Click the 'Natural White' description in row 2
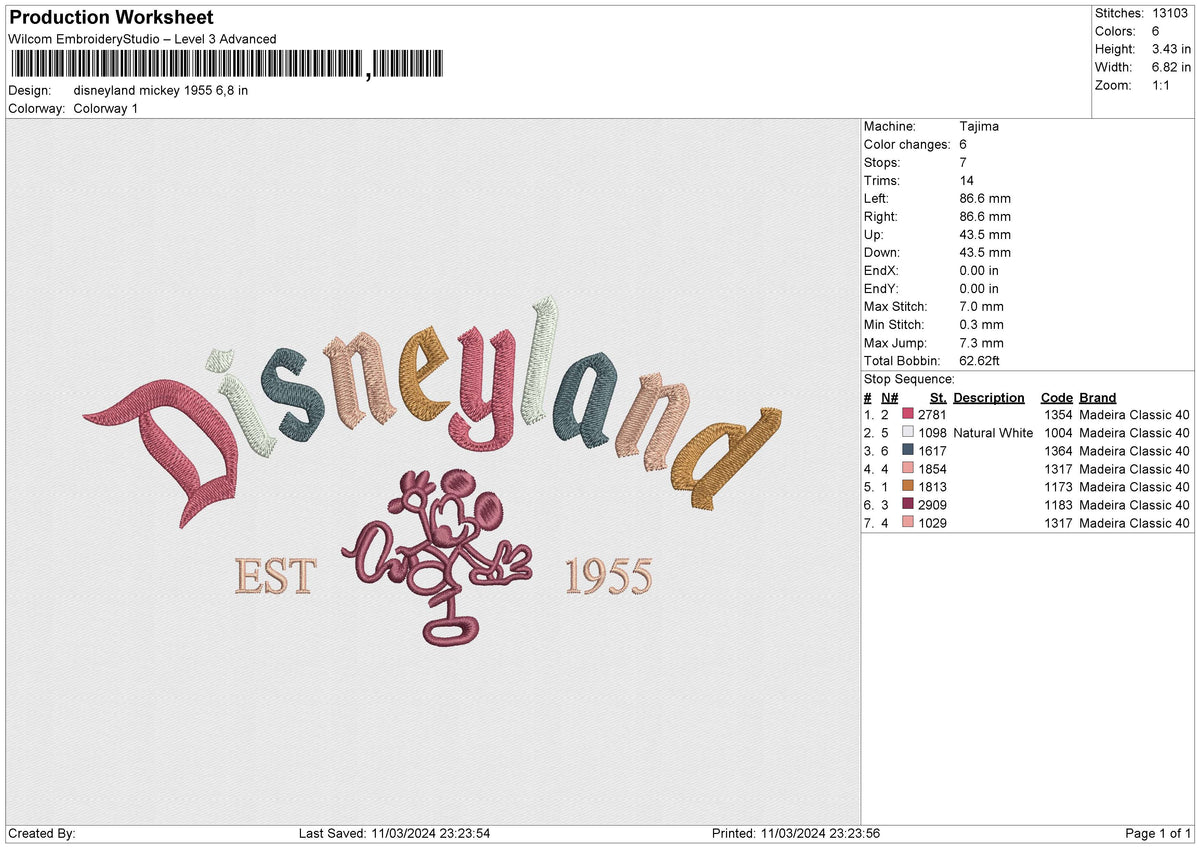Viewport: 1200px width, 848px height. coord(993,433)
